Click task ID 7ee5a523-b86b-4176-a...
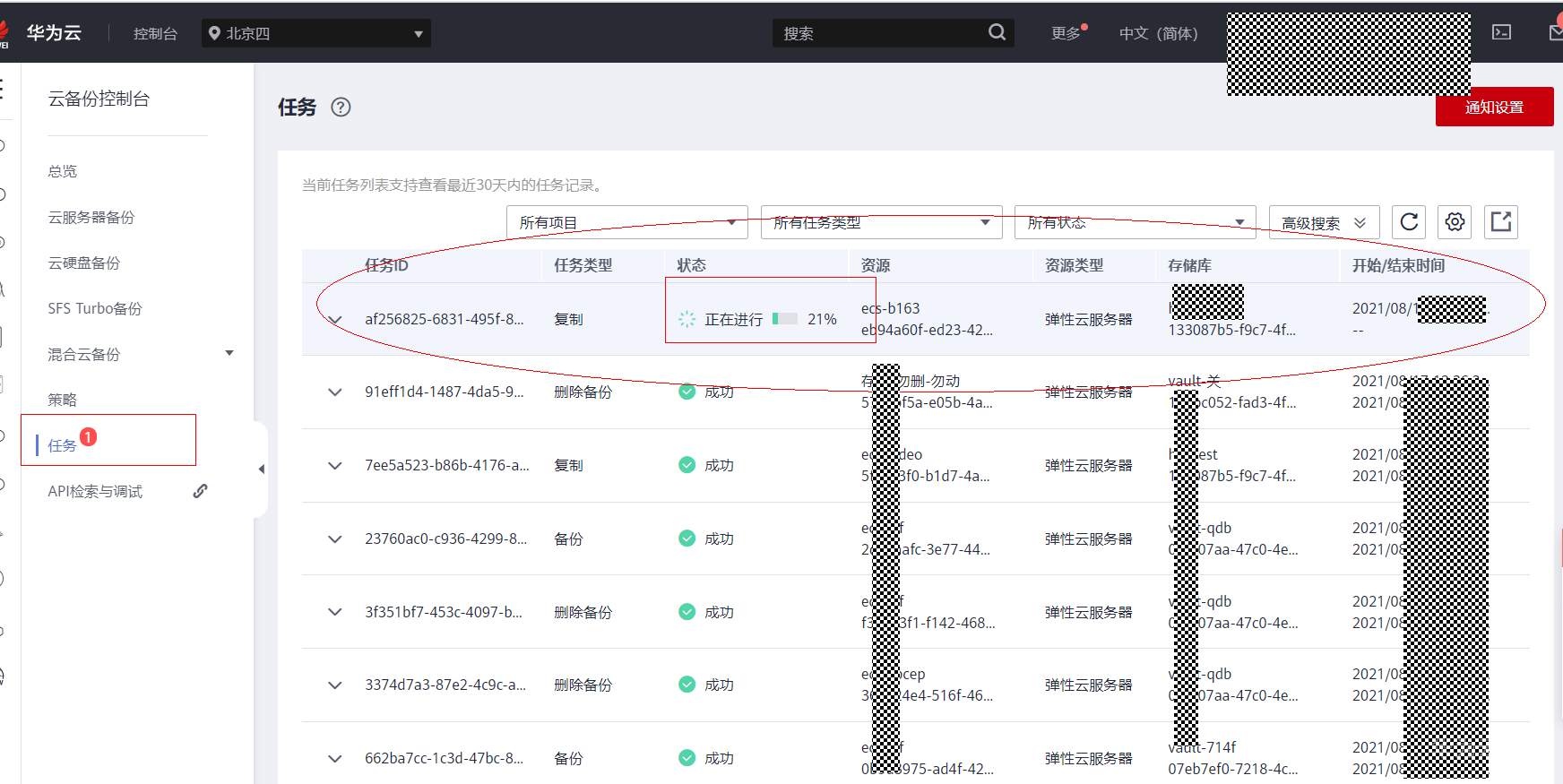1563x784 pixels. [446, 465]
